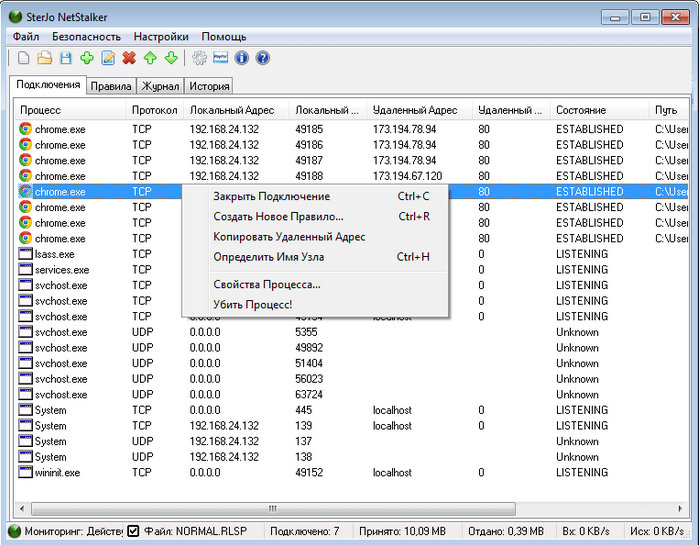Click svchost.exe row with port 51404
Screen dimensions: 700x545
tap(352, 363)
